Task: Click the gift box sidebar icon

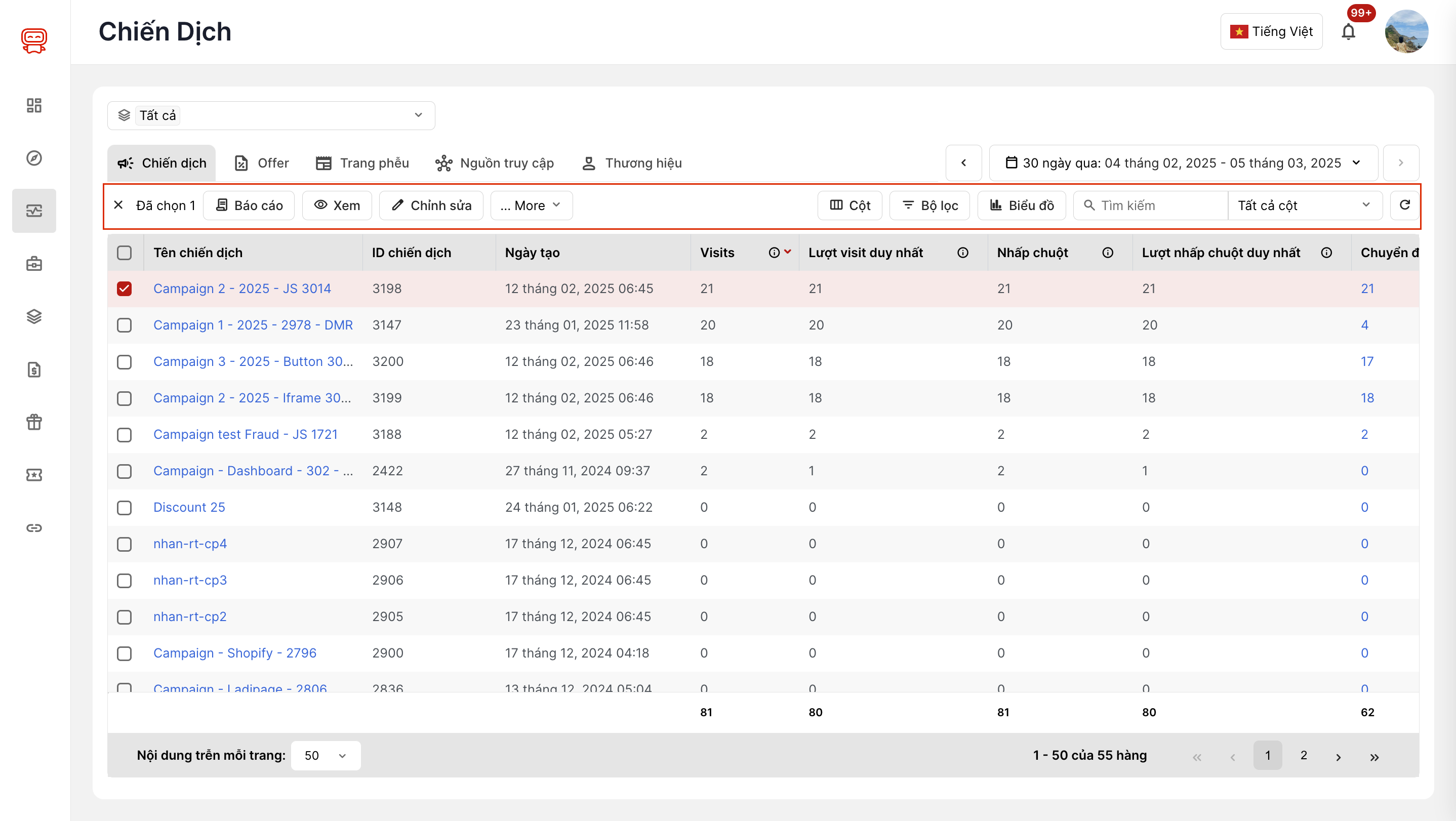Action: click(x=34, y=422)
